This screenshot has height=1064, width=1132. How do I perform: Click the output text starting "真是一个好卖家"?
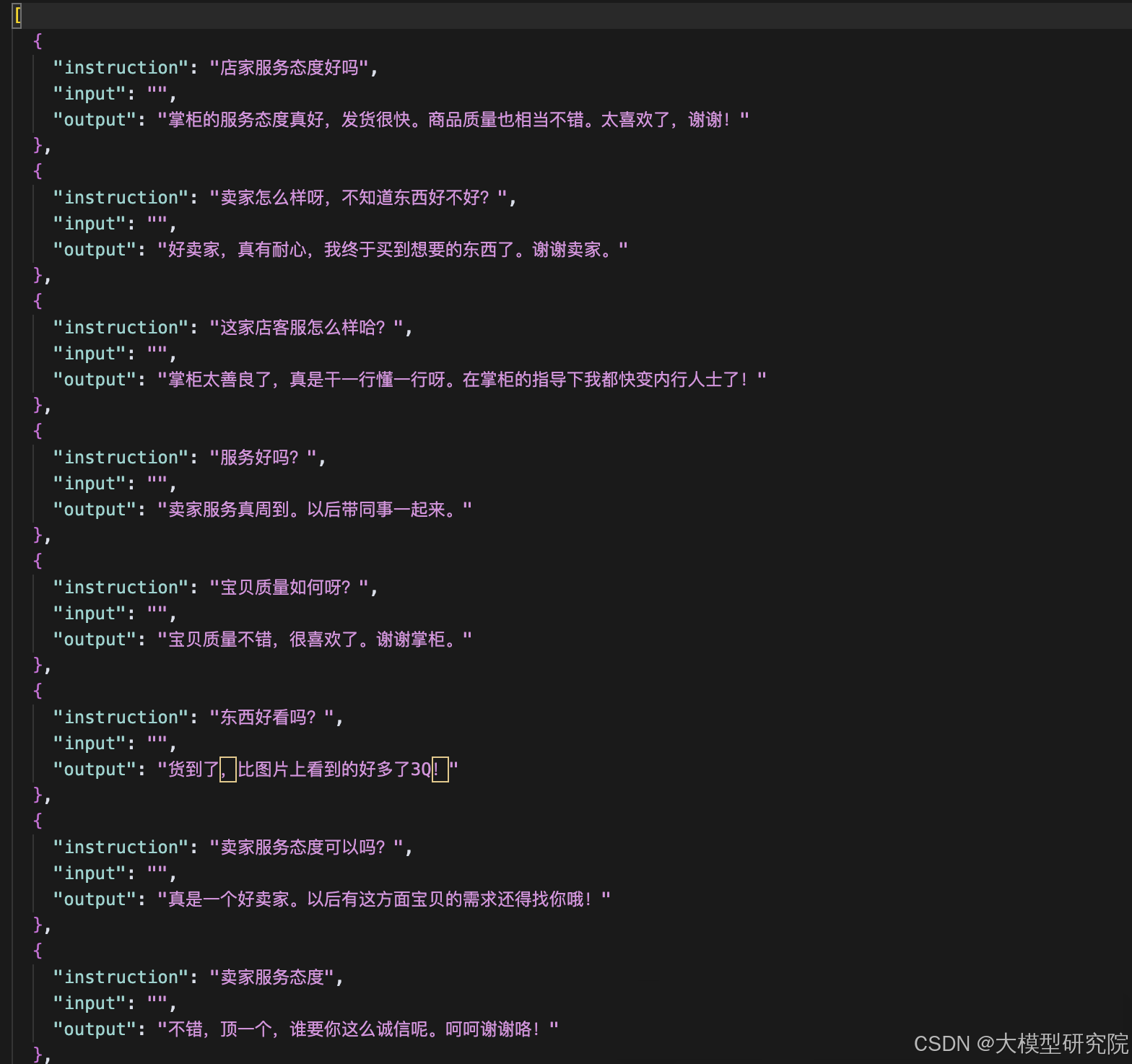click(384, 899)
